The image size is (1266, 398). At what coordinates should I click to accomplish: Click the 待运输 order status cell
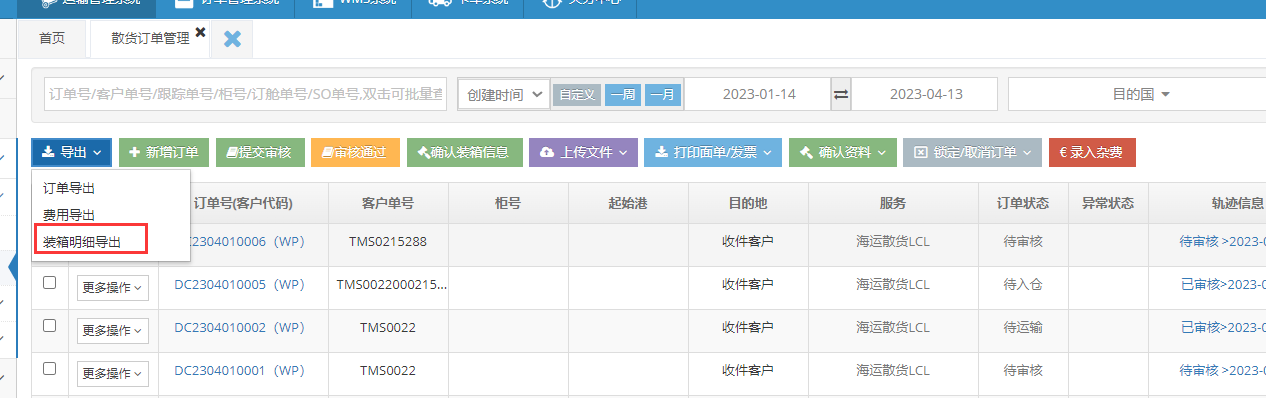(1023, 327)
